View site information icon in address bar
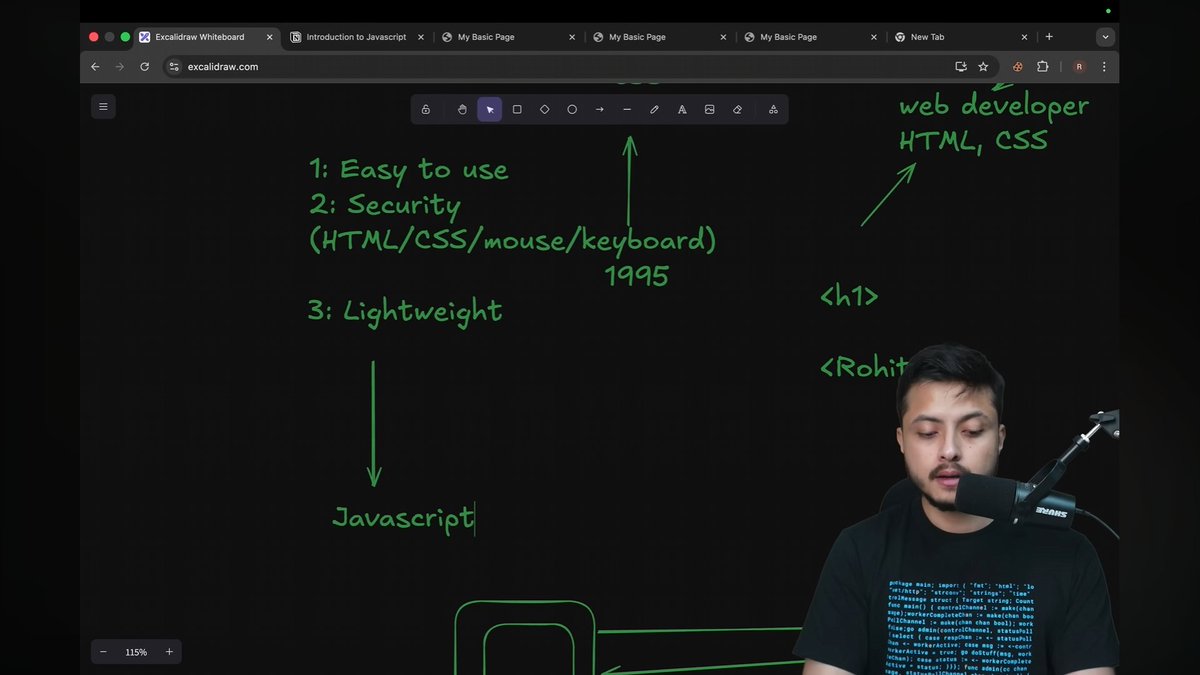This screenshot has height=675, width=1200. click(x=173, y=67)
